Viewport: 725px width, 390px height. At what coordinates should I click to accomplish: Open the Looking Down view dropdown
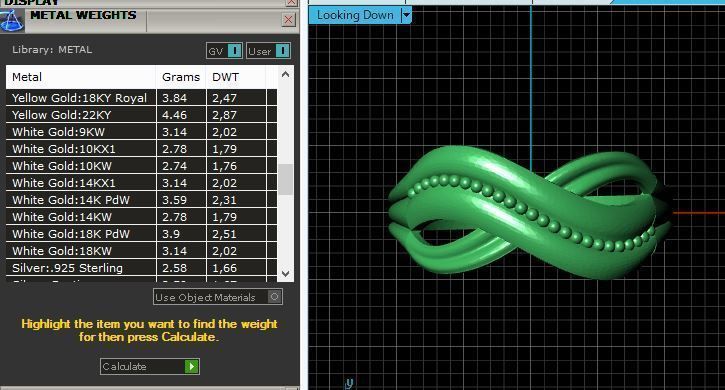click(406, 15)
